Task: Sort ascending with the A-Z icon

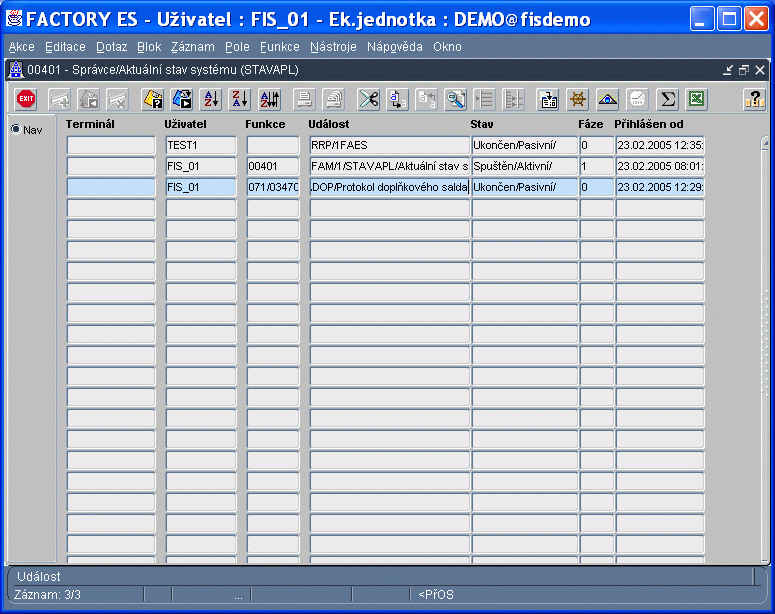Action: click(x=211, y=99)
